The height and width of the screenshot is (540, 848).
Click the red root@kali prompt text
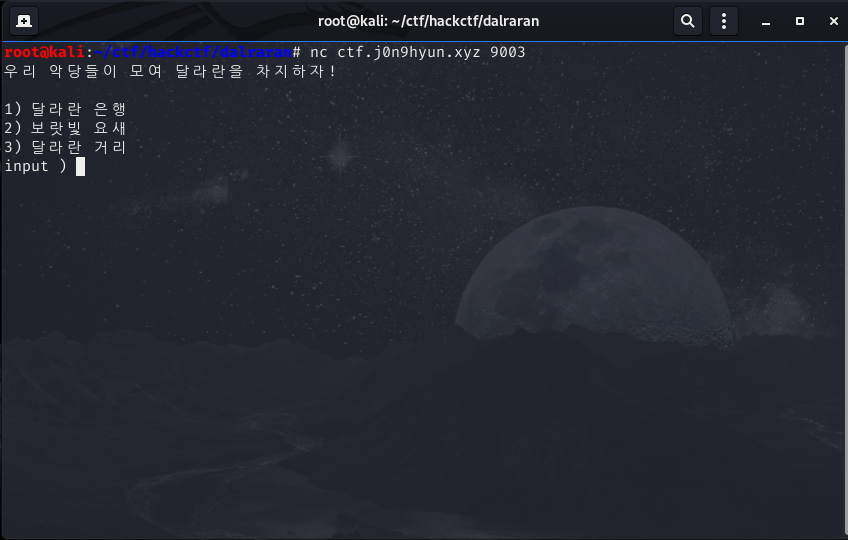44,52
